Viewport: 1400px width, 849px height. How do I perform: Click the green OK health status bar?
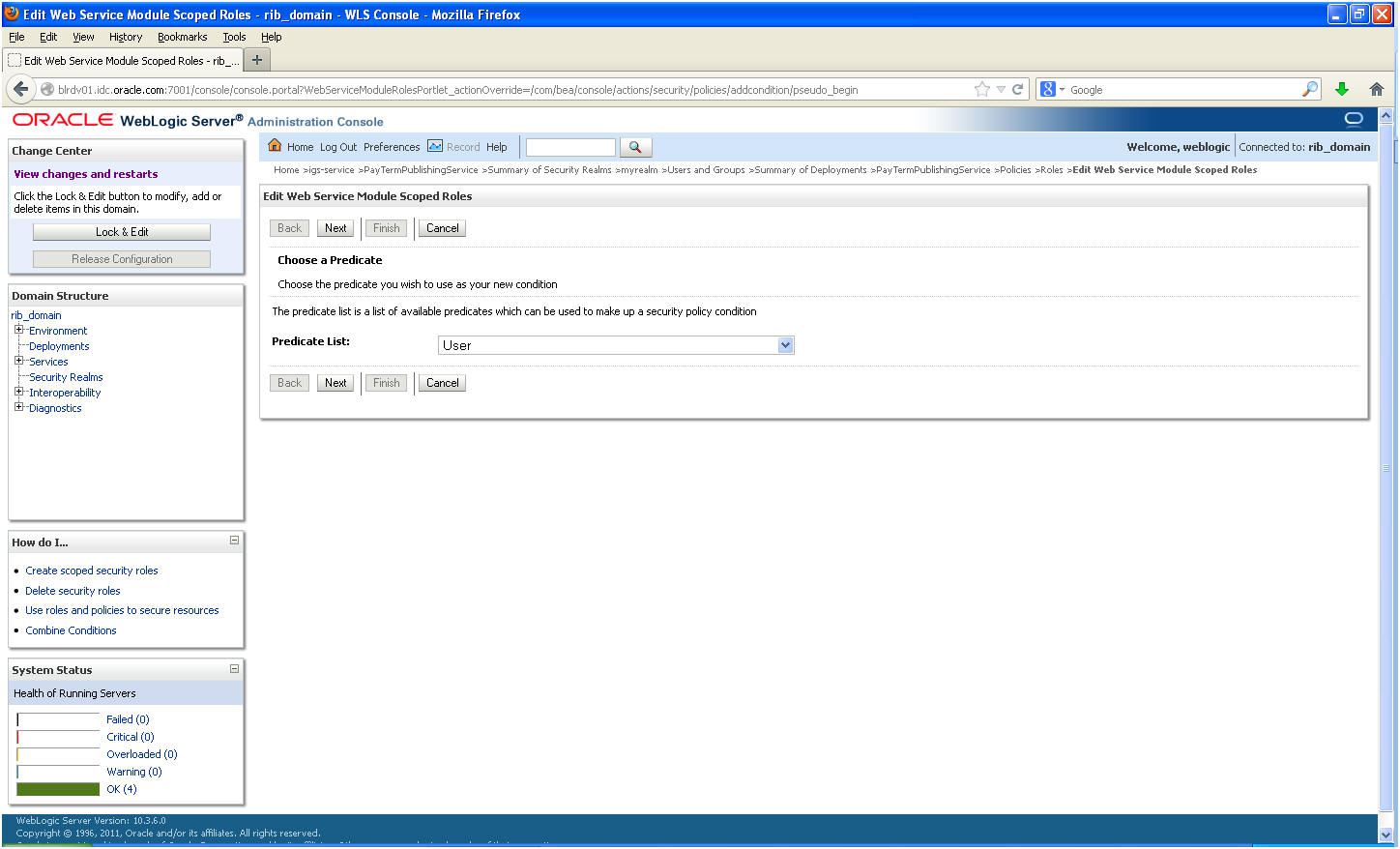[58, 789]
